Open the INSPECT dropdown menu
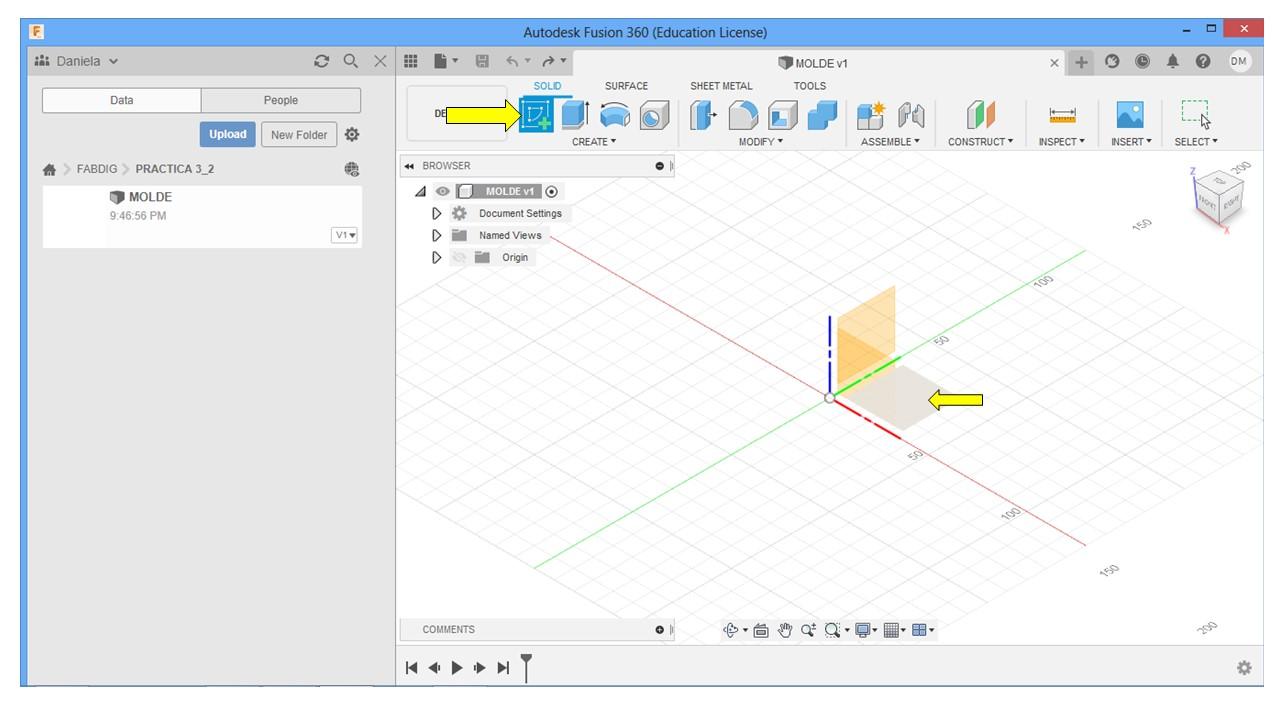 (1061, 142)
